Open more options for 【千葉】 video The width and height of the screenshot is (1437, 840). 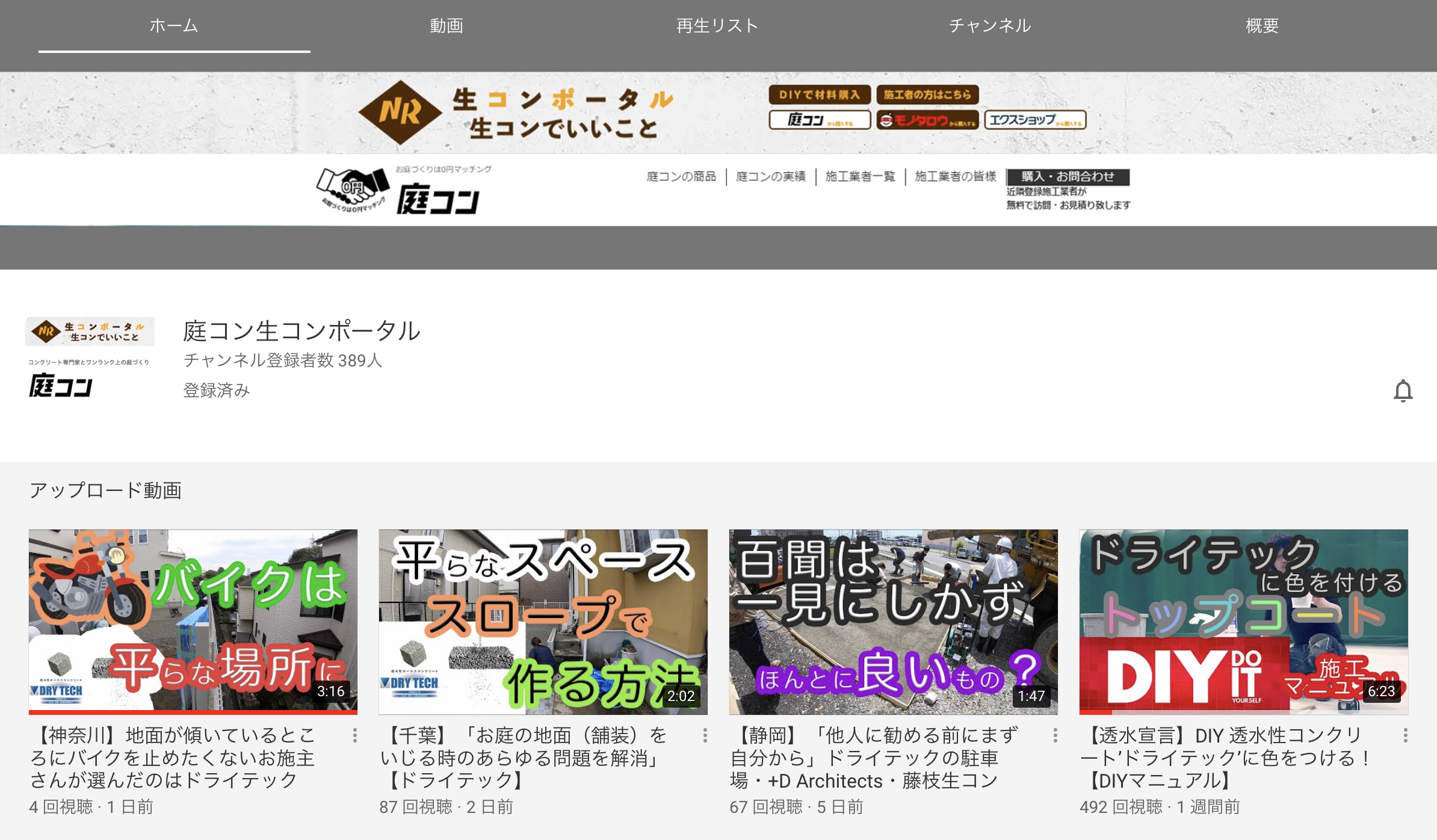(x=705, y=735)
